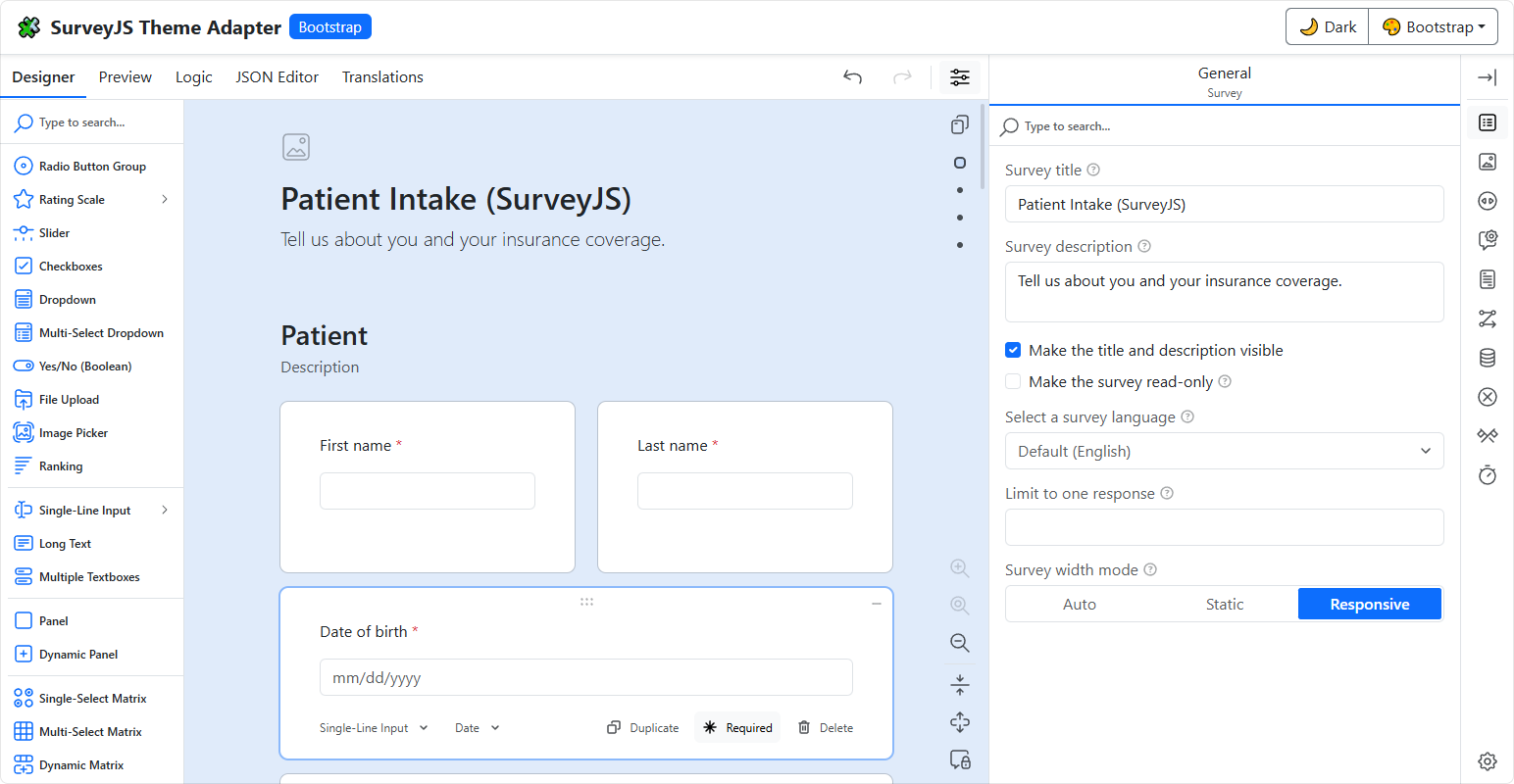Screen dimensions: 1514x784
Task: Open the General properties sidebar icon
Action: (1488, 122)
